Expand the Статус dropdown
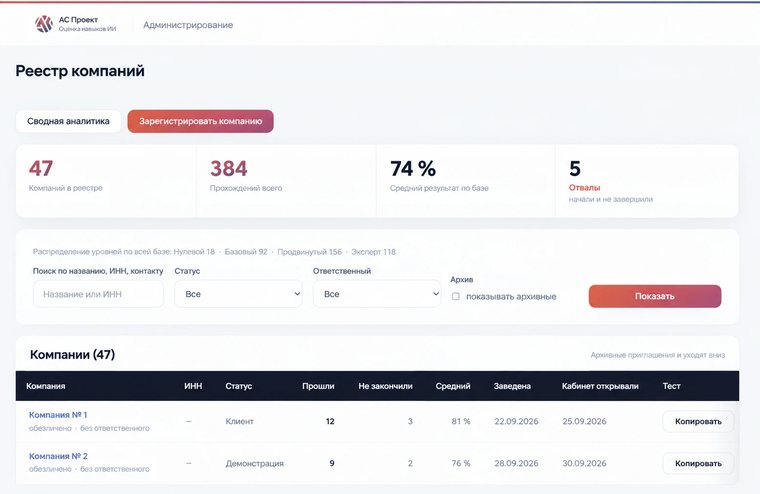760x494 pixels. (238, 294)
